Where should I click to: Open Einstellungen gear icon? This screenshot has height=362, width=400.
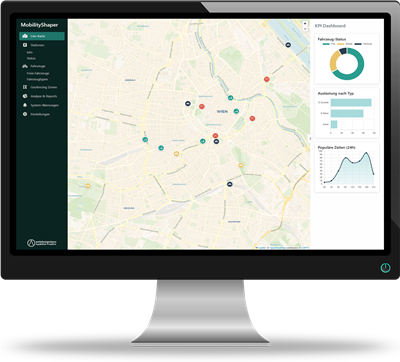[25, 114]
